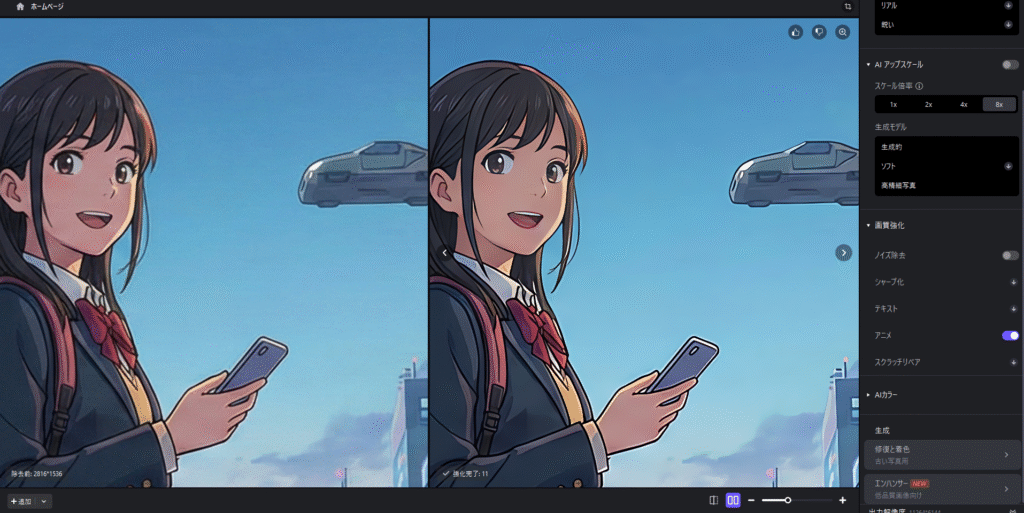1024x513 pixels.
Task: Switch to the single-pane view icon
Action: tap(713, 500)
